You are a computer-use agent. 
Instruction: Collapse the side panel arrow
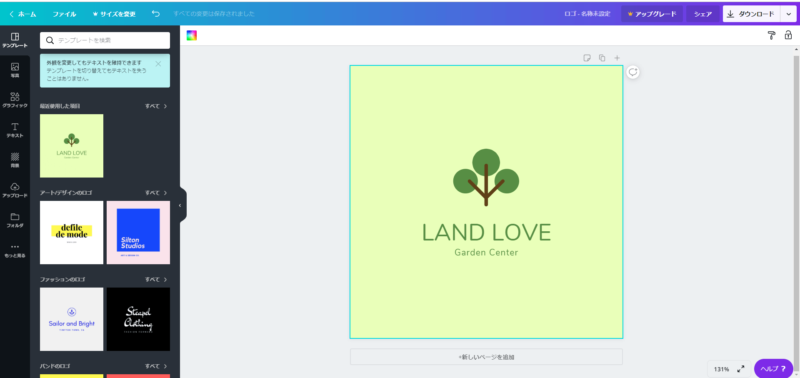click(x=180, y=206)
